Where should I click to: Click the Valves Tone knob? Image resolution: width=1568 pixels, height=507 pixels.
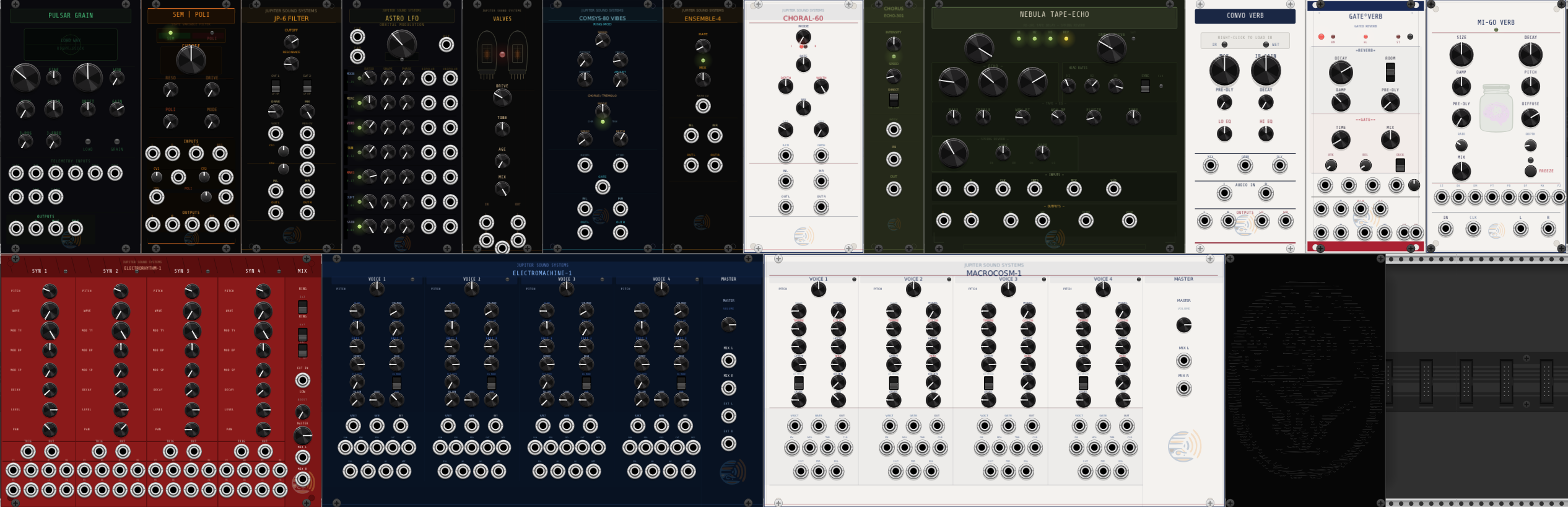pos(502,128)
